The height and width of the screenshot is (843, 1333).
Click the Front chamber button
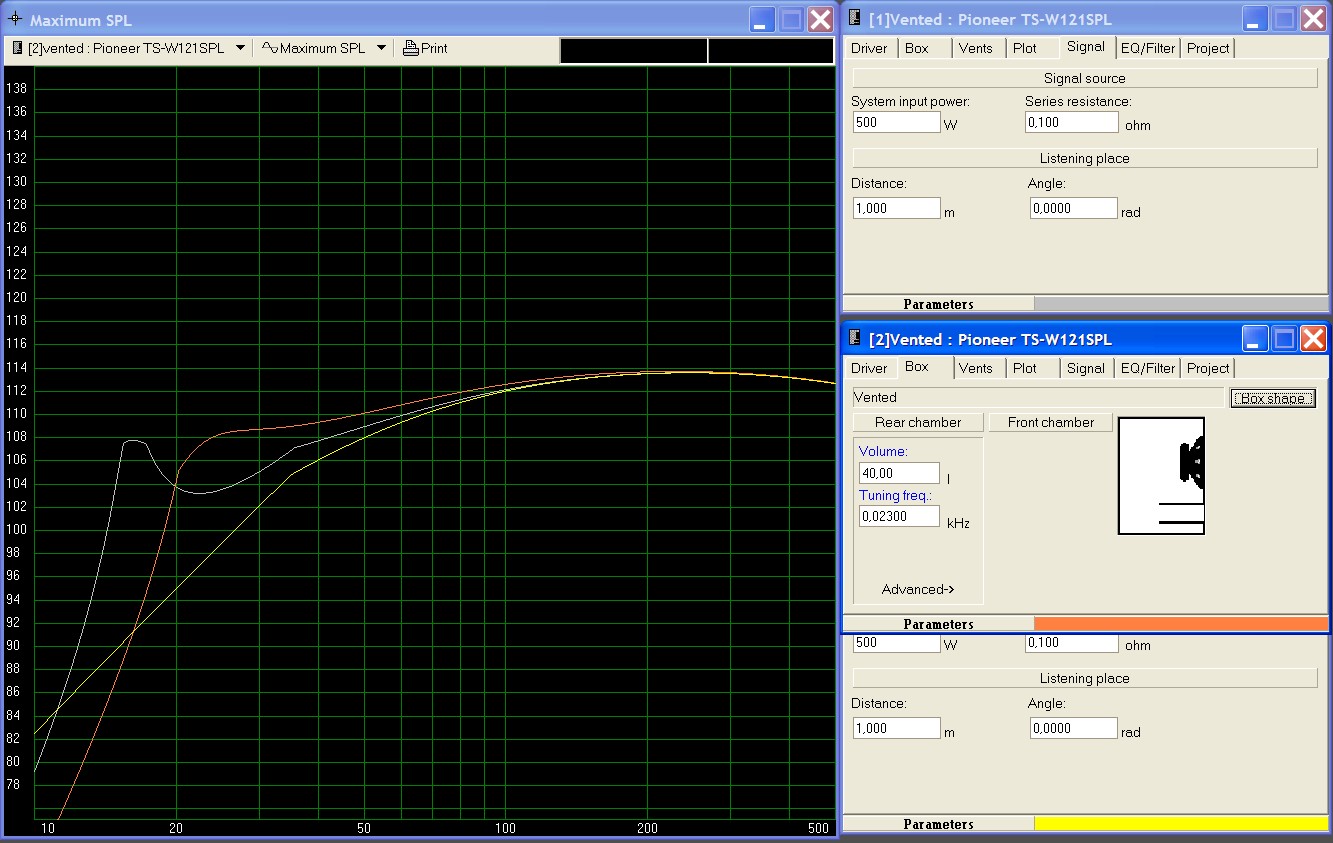pos(1050,422)
